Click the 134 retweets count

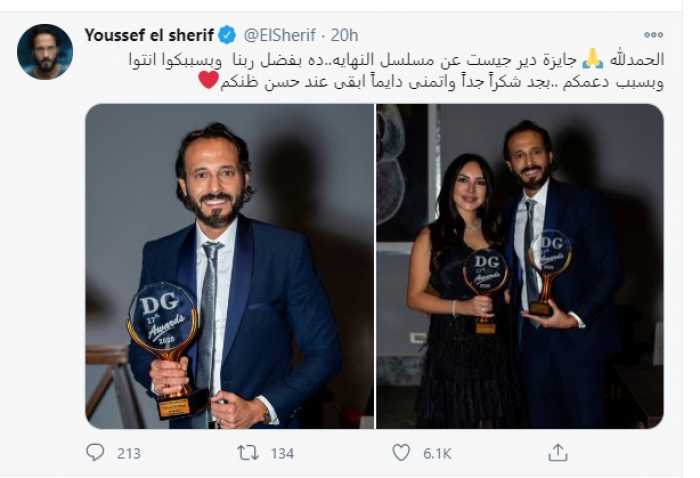coord(282,454)
